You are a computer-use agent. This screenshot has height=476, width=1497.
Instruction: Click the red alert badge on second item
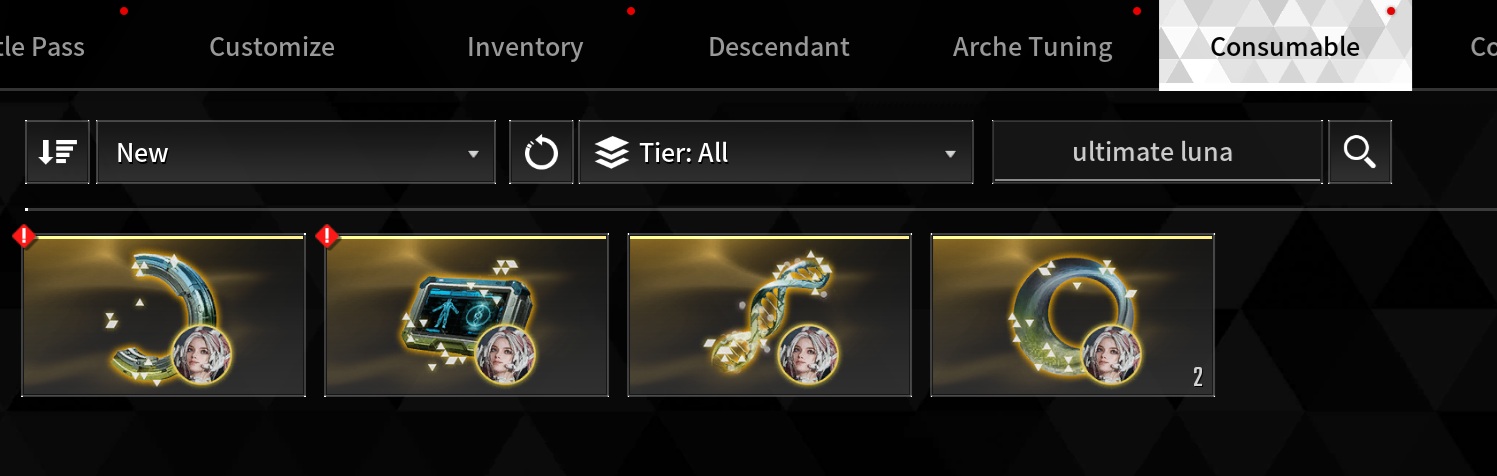click(327, 237)
